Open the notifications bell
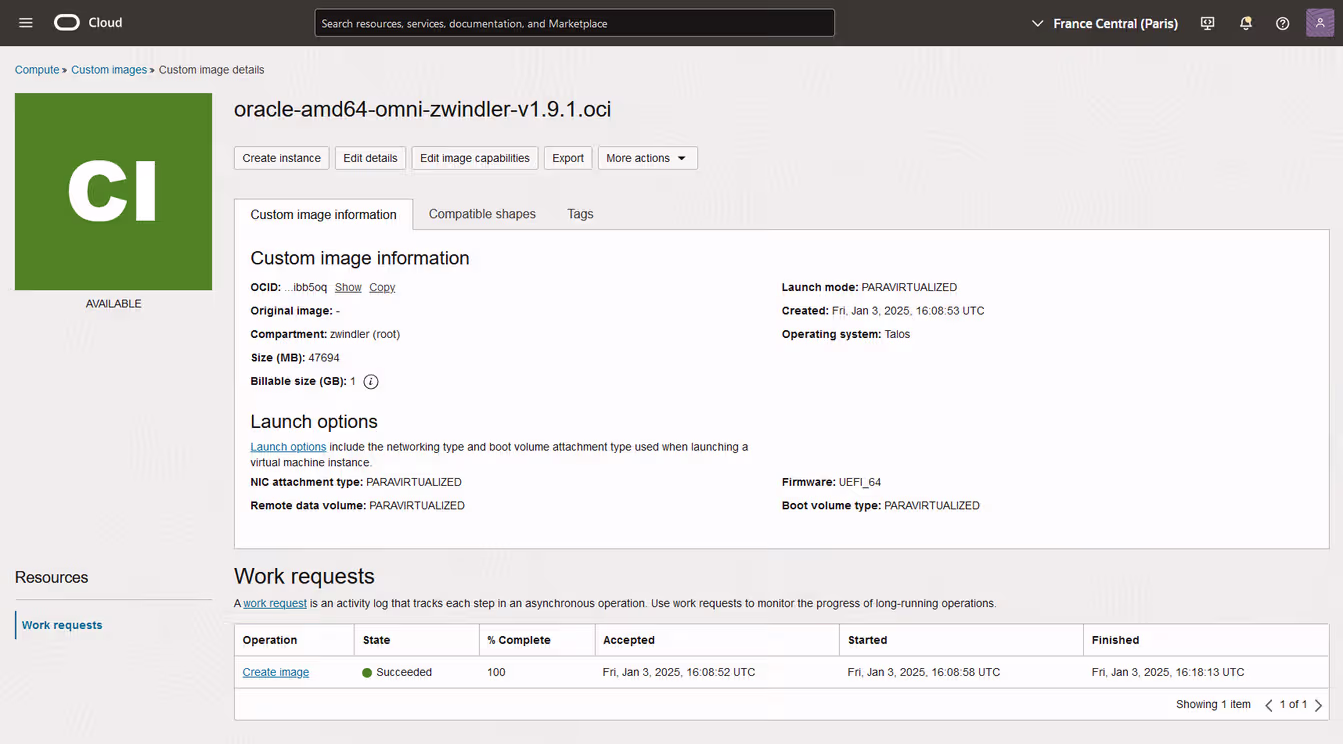This screenshot has width=1343, height=744. tap(1245, 23)
